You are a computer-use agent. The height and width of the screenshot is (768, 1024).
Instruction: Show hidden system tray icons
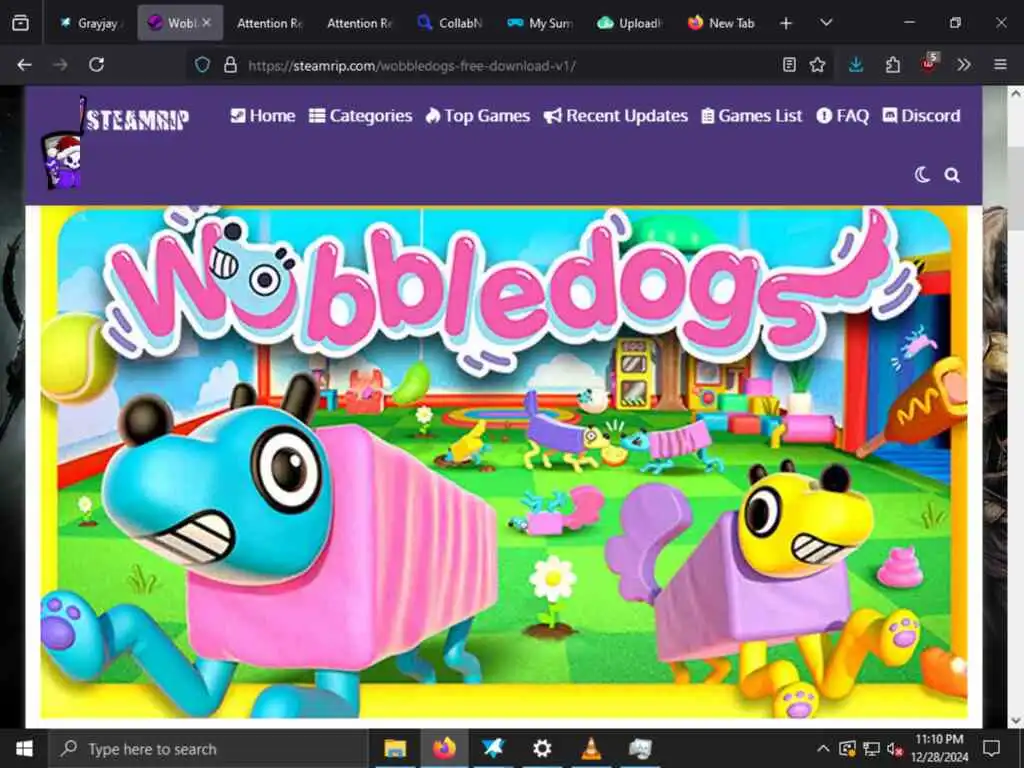[824, 748]
